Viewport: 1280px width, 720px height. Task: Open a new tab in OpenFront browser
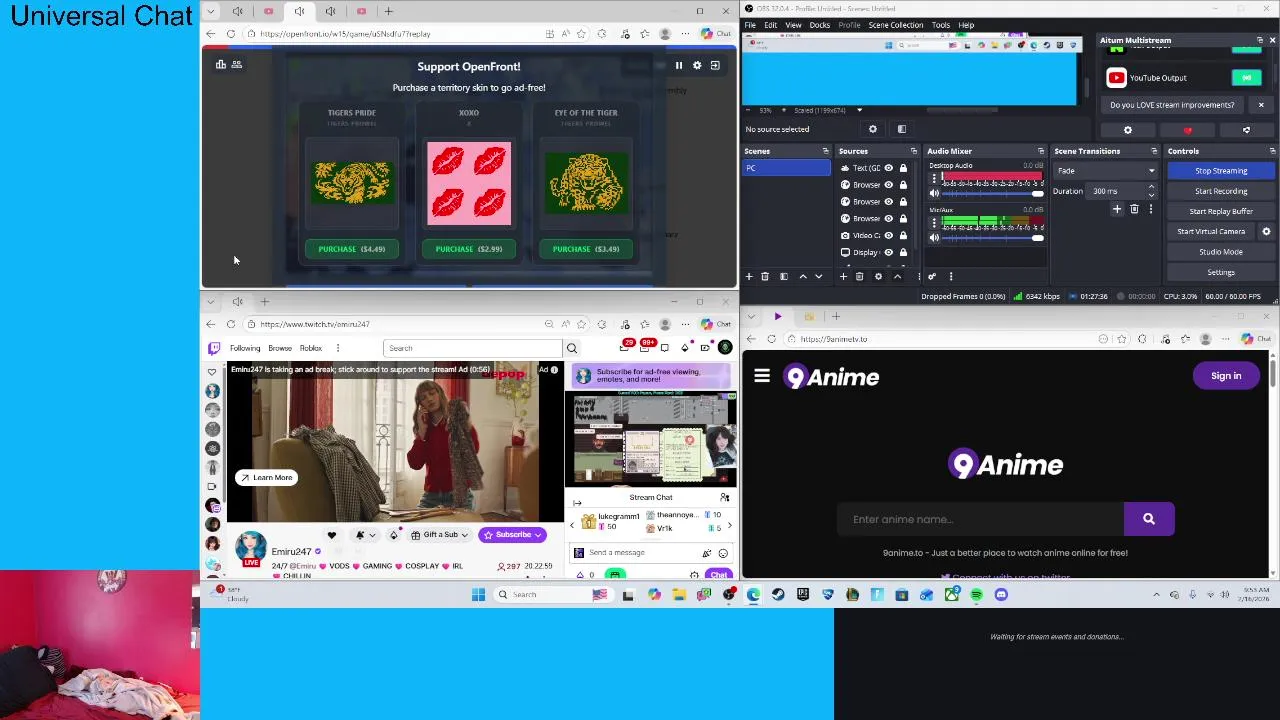point(388,11)
